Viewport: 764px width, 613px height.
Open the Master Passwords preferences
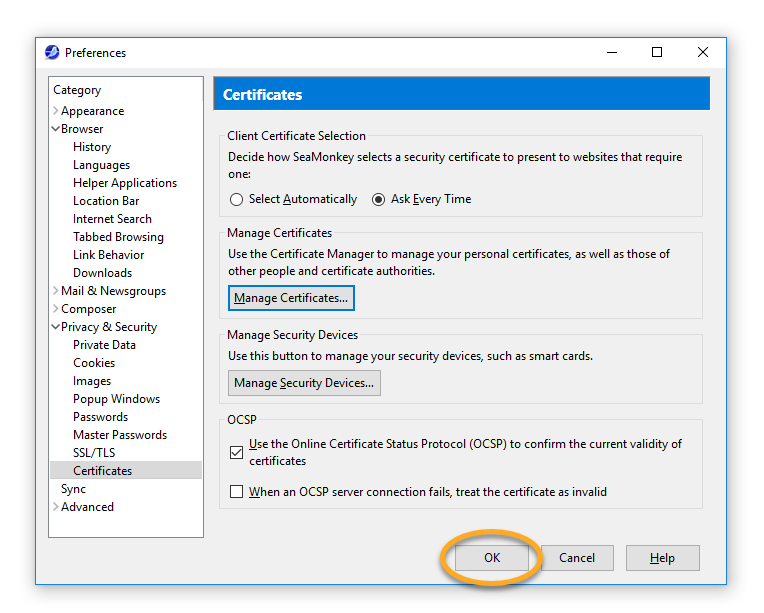tap(120, 435)
